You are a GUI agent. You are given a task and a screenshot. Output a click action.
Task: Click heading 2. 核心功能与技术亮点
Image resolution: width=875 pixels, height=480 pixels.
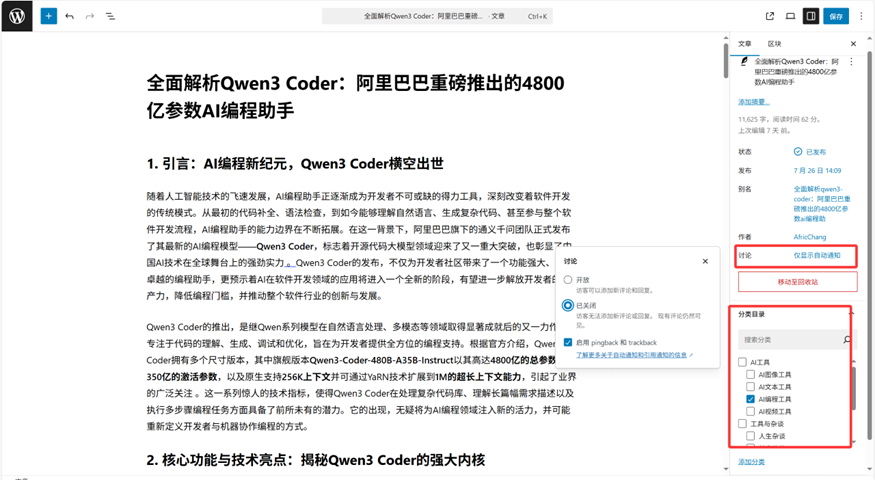[316, 460]
